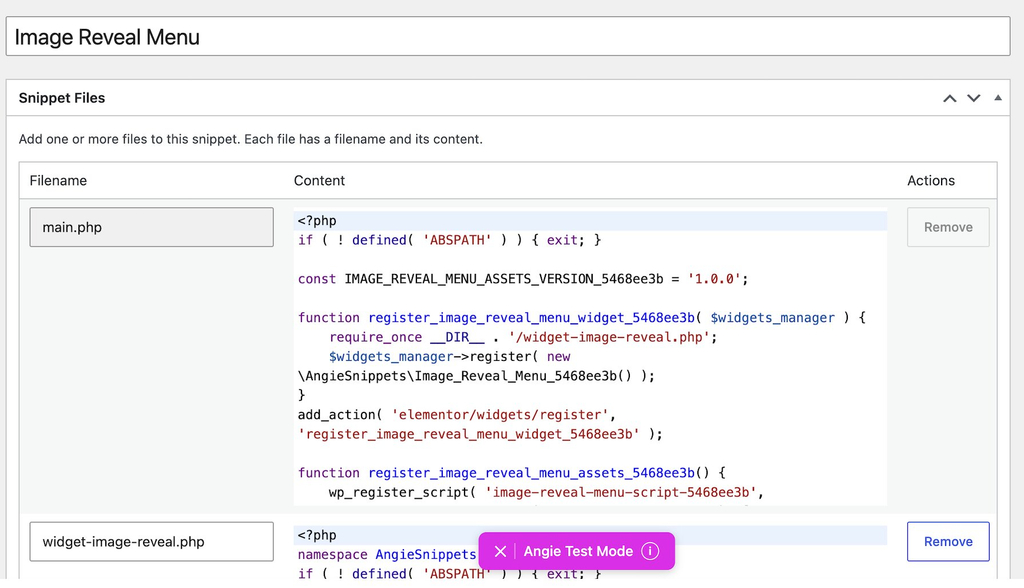1024x588 pixels.
Task: Move Snippet Files panel down
Action: tap(974, 98)
